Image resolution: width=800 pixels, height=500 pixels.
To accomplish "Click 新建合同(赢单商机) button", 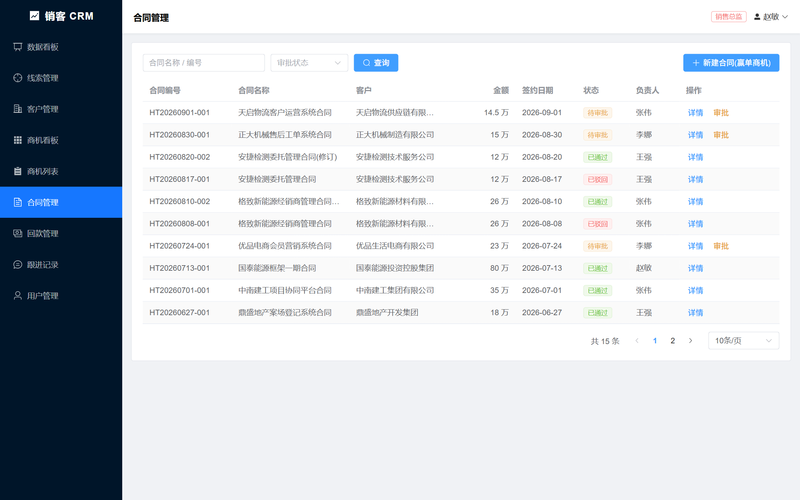I will point(731,63).
